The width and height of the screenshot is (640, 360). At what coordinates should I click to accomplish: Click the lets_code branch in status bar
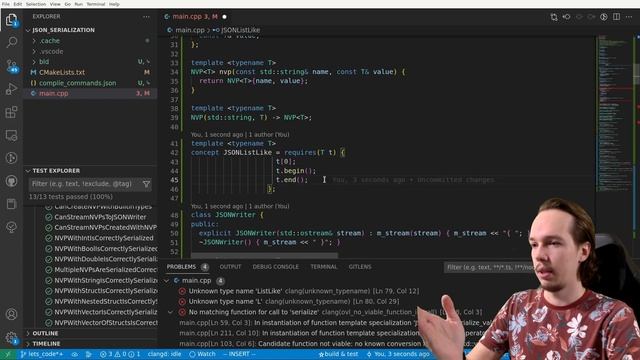pyautogui.click(x=42, y=354)
